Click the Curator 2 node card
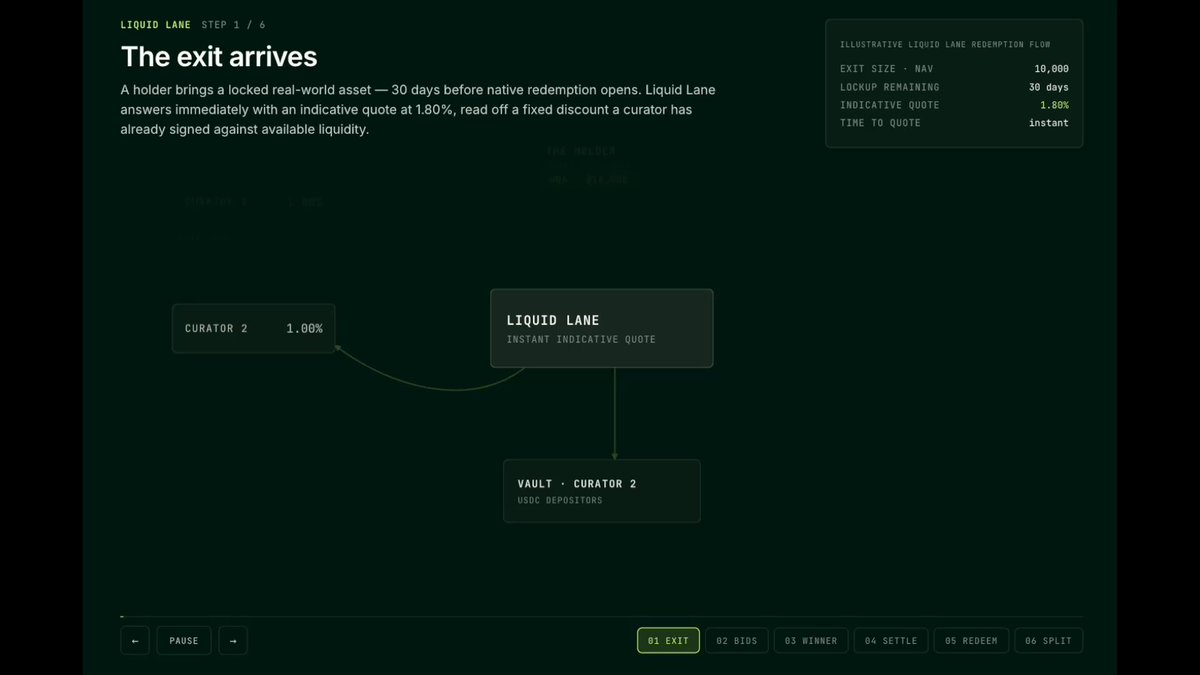1200x675 pixels. click(x=254, y=329)
